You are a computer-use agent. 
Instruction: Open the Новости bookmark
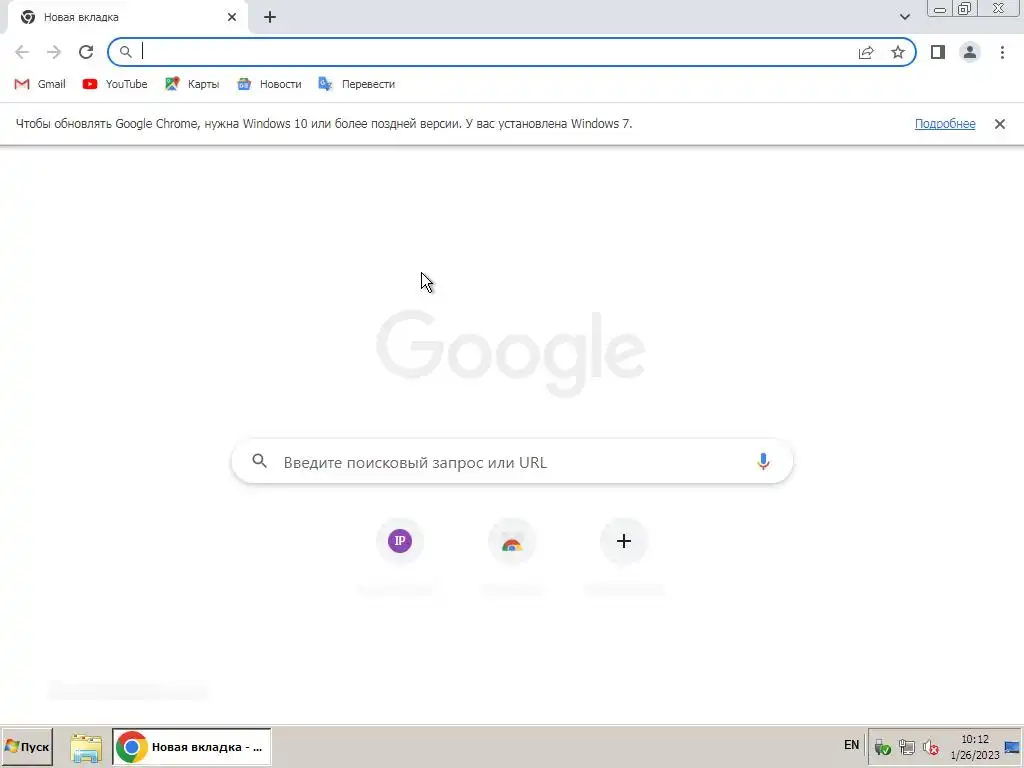click(x=270, y=84)
